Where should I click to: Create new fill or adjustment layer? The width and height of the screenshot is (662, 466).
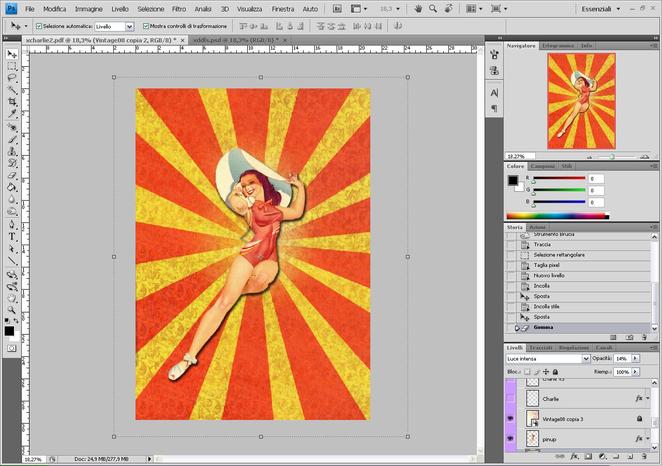(602, 456)
